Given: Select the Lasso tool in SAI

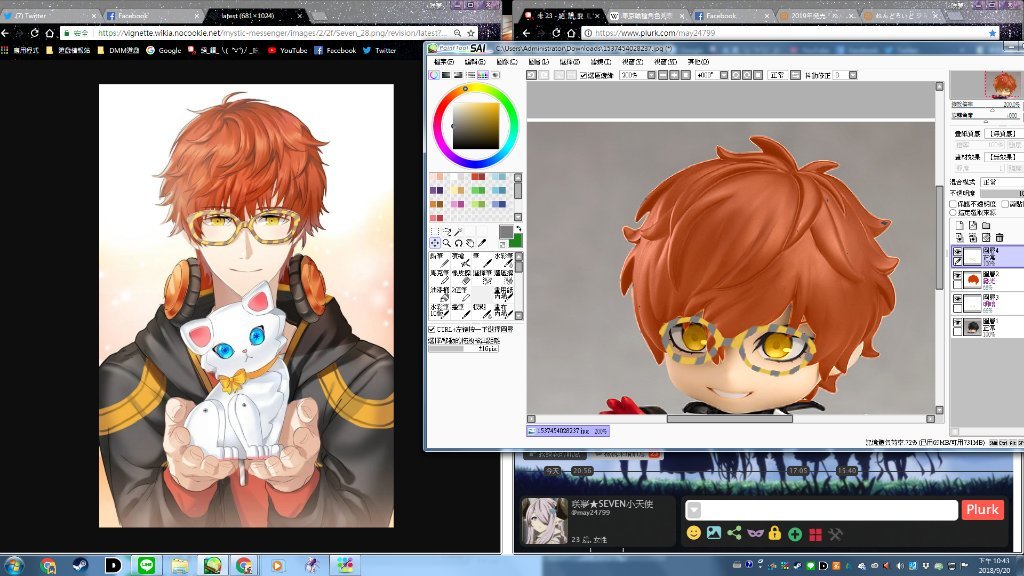Looking at the screenshot, I should point(447,231).
